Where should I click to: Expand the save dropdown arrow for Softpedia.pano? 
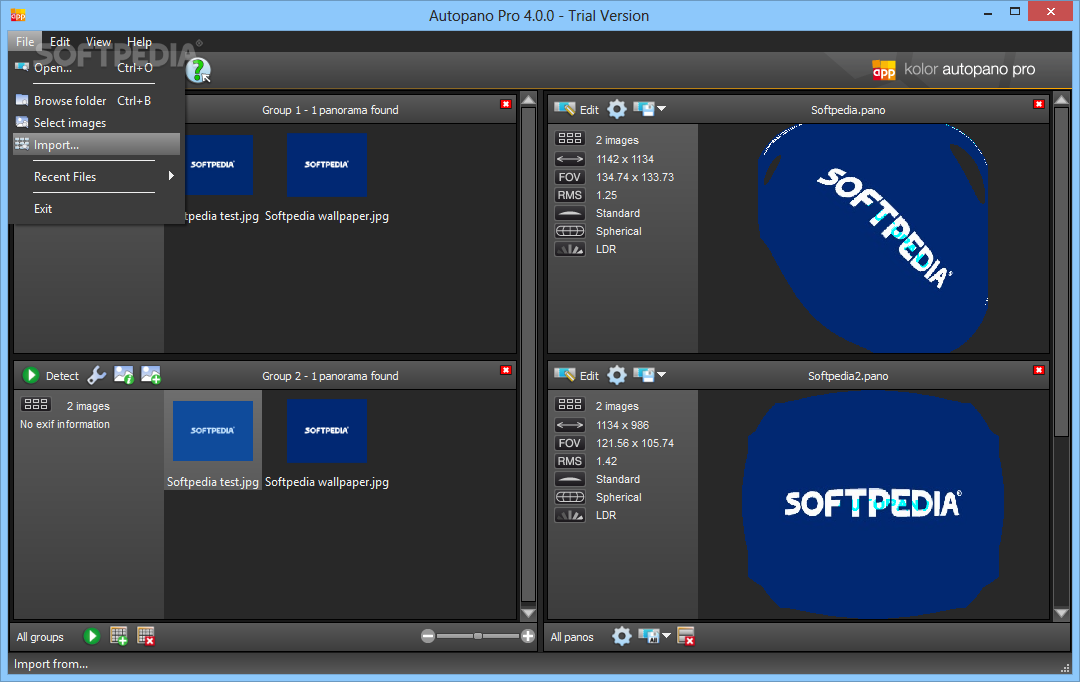[661, 108]
